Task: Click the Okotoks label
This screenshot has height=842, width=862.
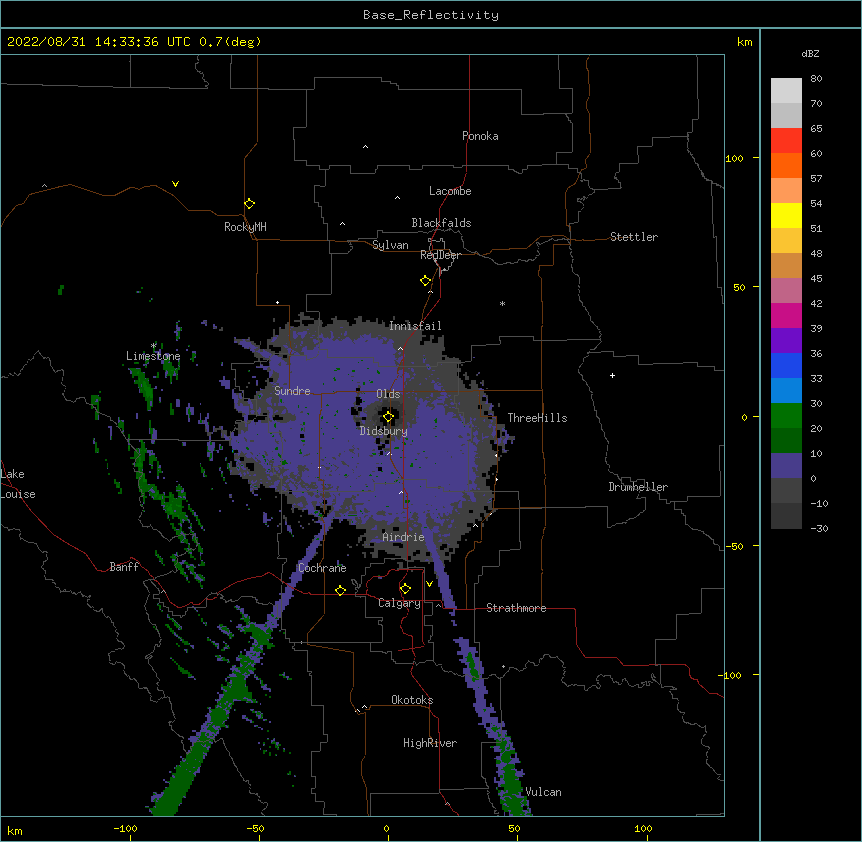Action: point(412,700)
